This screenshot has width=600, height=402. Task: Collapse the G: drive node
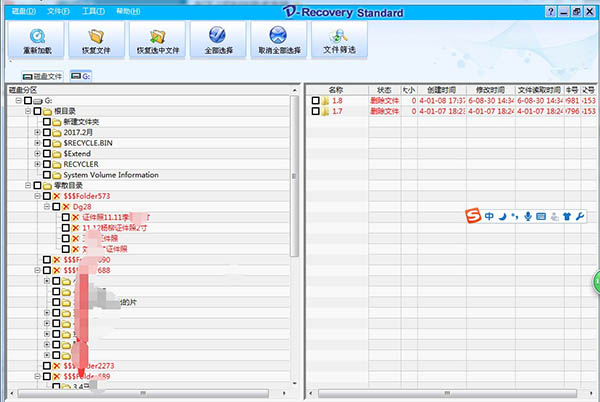tap(18, 101)
